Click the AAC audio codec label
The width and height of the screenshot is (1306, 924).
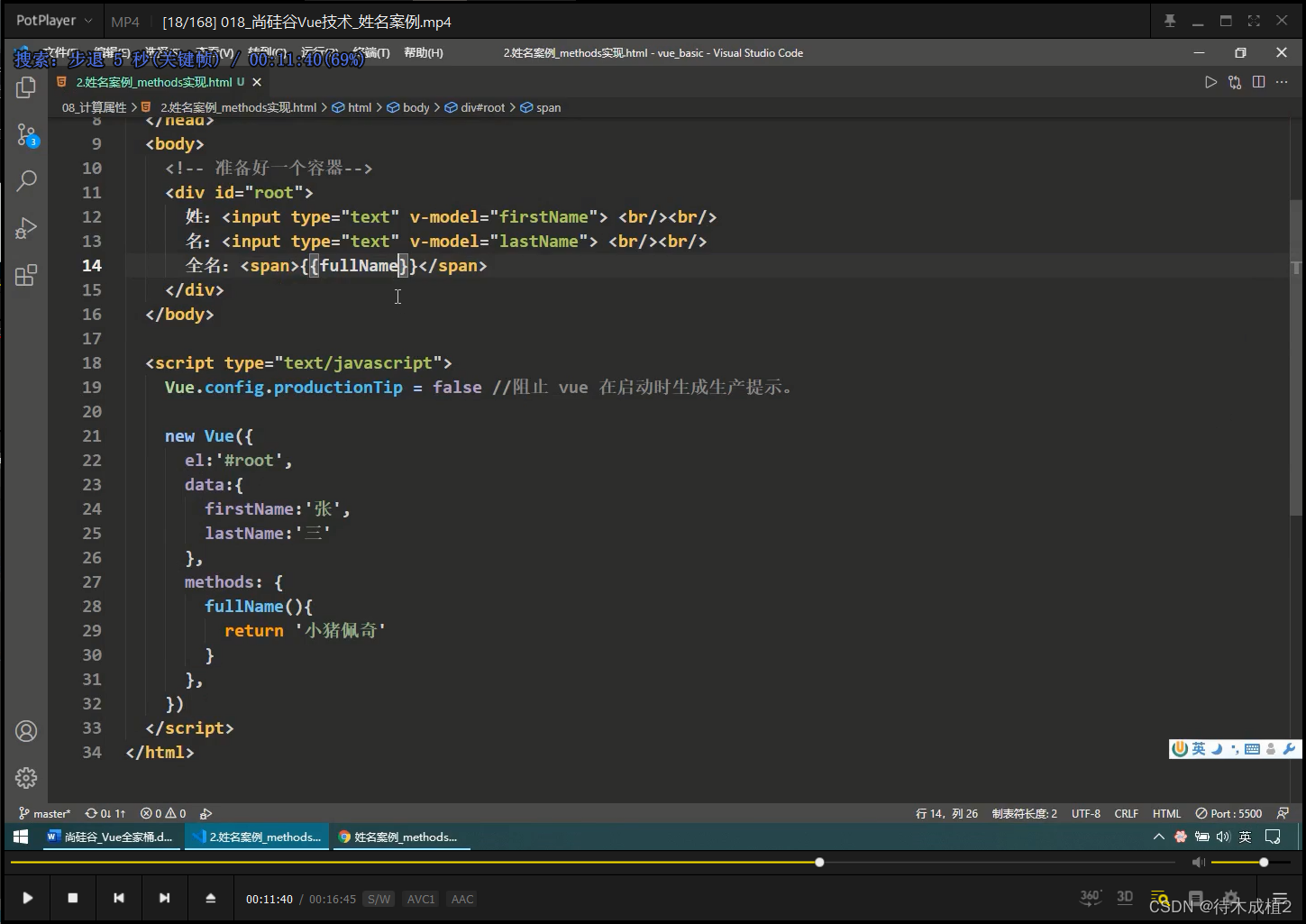(462, 899)
